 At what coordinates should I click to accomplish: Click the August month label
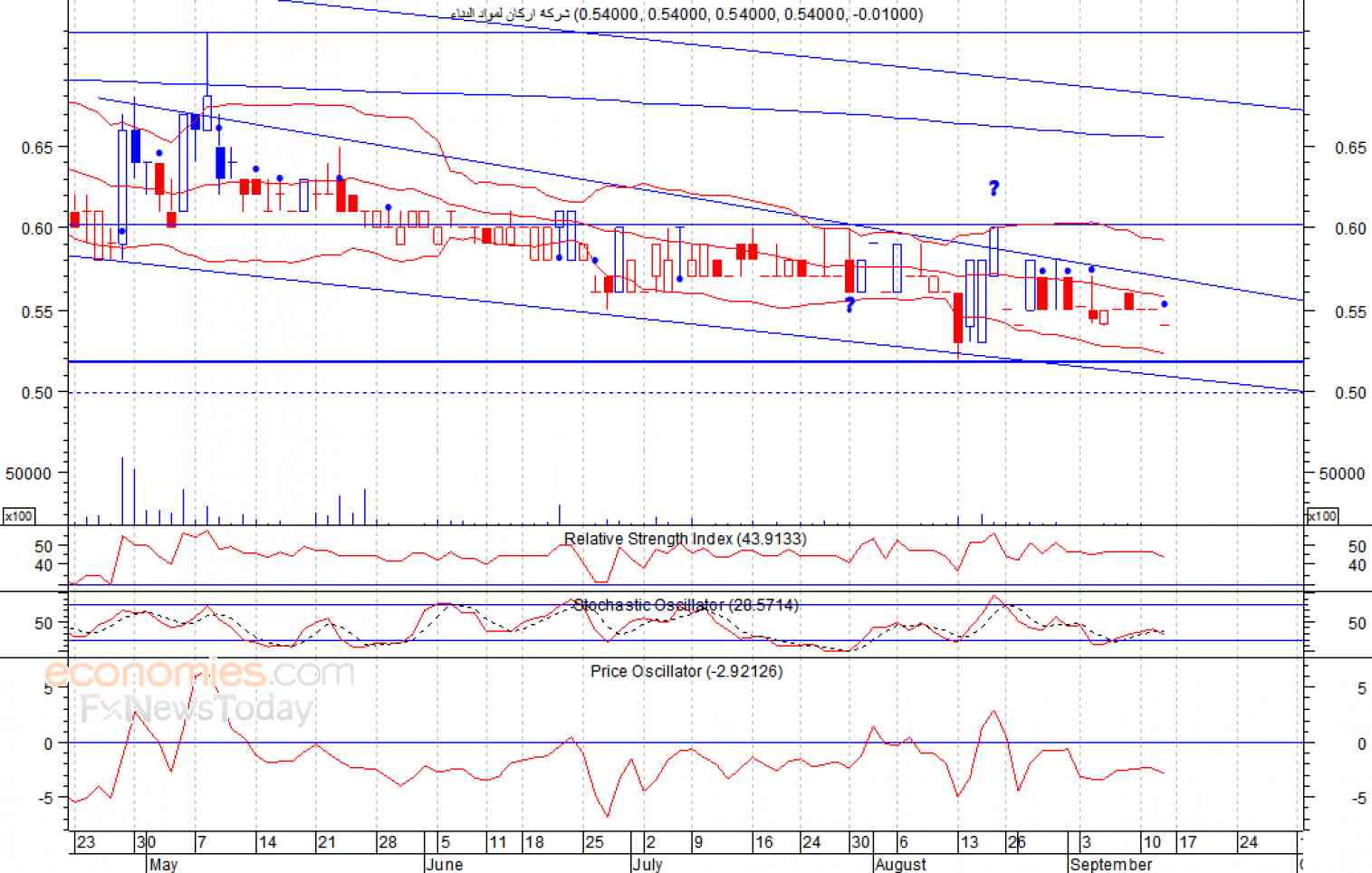pyautogui.click(x=900, y=864)
